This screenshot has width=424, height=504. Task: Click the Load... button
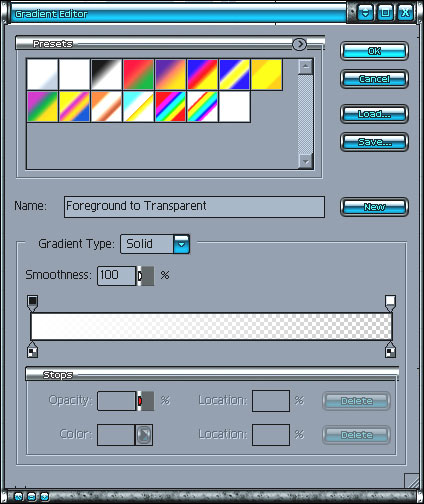coord(374,114)
